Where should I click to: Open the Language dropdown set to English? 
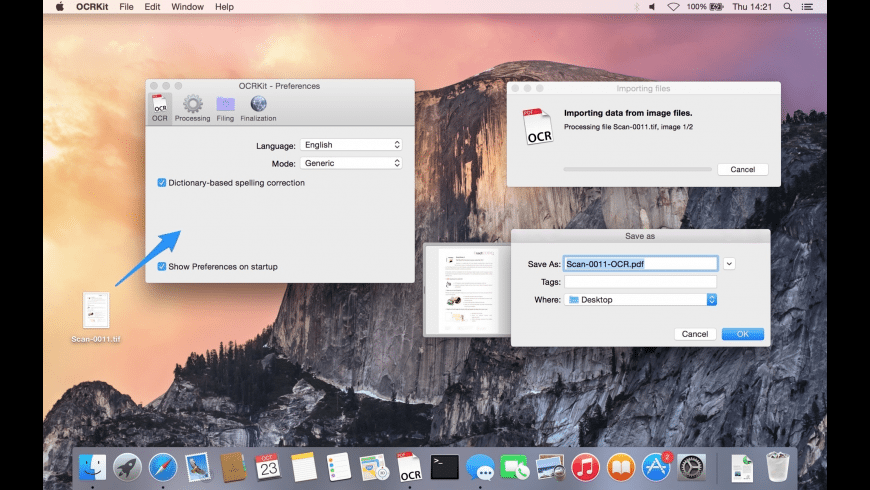(351, 145)
